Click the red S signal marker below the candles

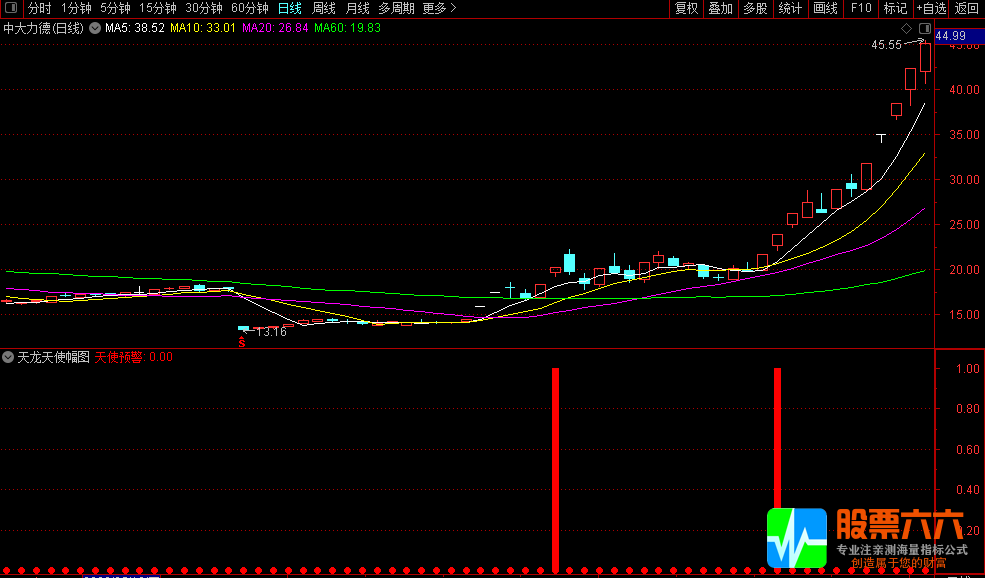[240, 341]
